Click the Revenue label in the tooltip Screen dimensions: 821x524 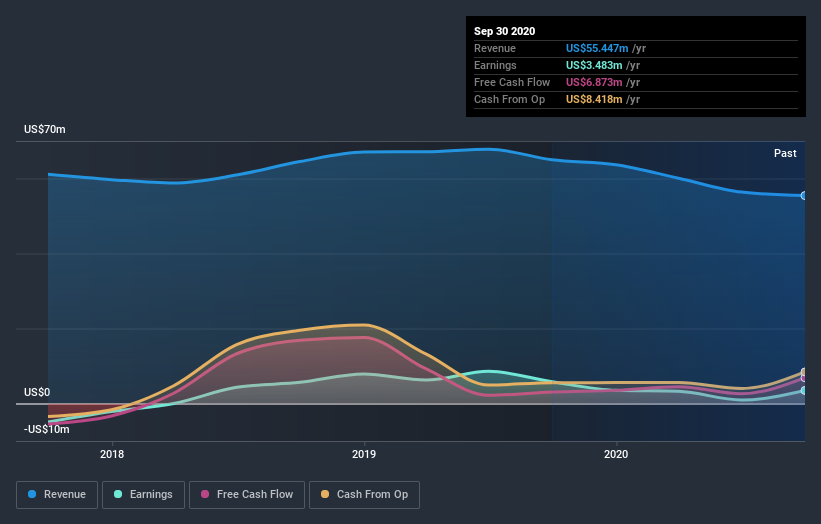point(495,48)
